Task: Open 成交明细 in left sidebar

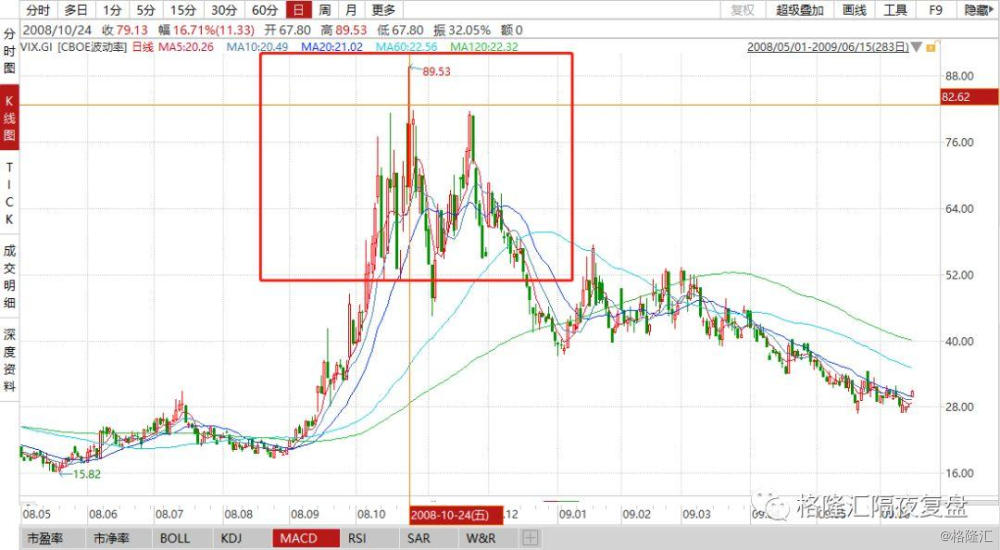Action: tap(10, 275)
